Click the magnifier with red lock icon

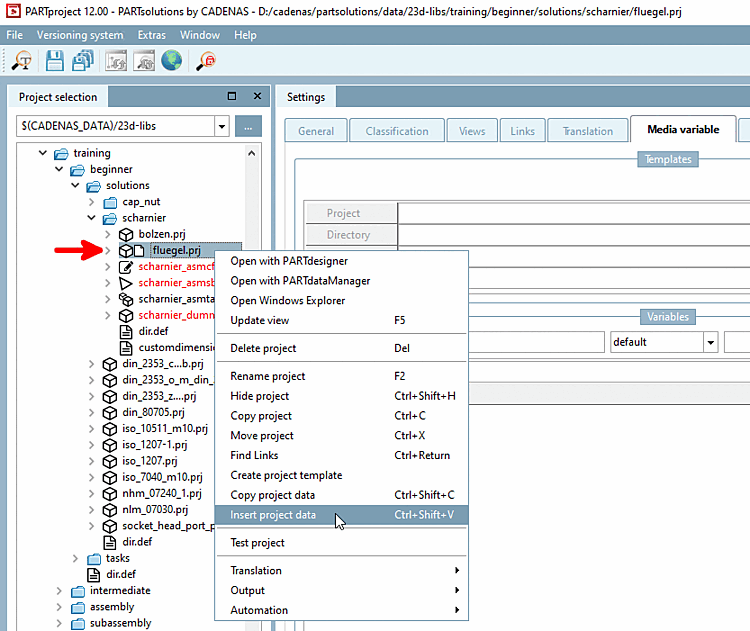[x=206, y=61]
